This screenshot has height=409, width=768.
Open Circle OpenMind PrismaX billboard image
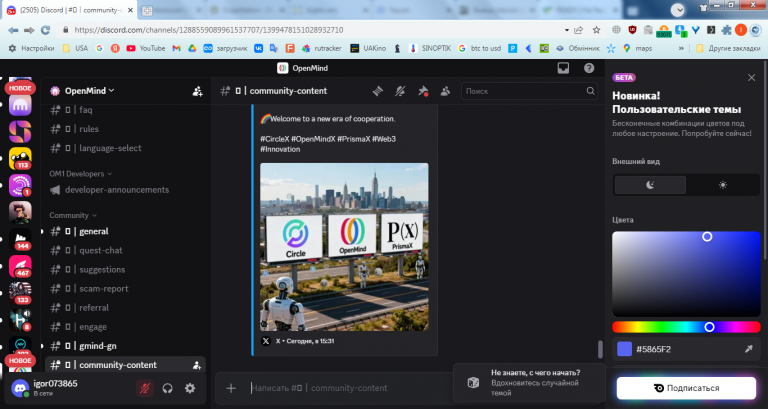[x=344, y=247]
